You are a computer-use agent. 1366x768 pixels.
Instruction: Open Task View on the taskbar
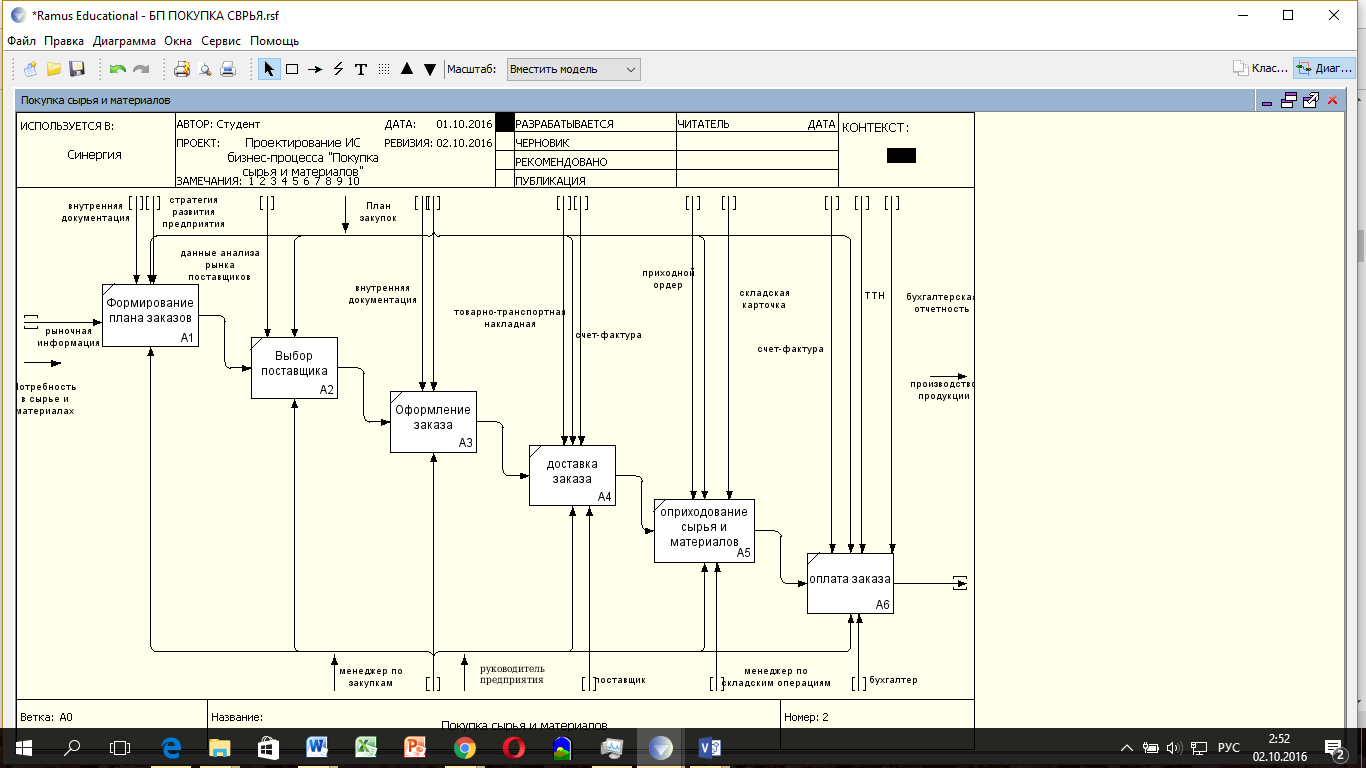point(120,747)
